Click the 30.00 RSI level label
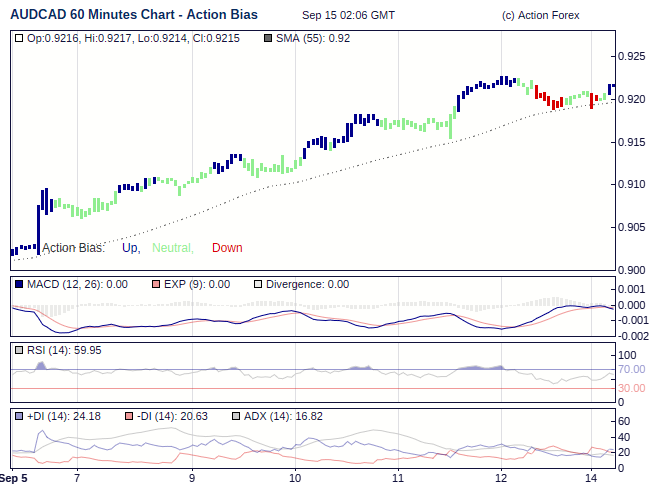The image size is (650, 489). [x=633, y=388]
